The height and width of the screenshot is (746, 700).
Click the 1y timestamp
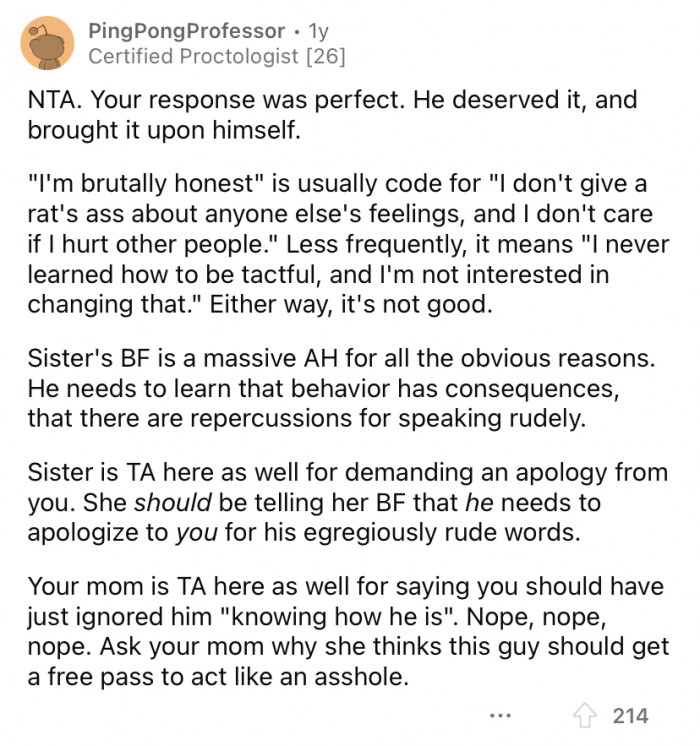coord(318,32)
